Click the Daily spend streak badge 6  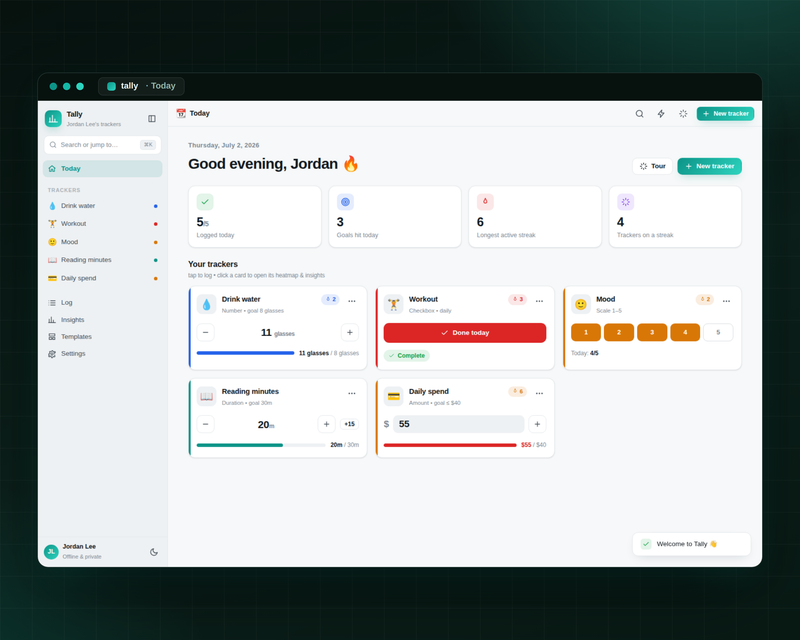517,391
